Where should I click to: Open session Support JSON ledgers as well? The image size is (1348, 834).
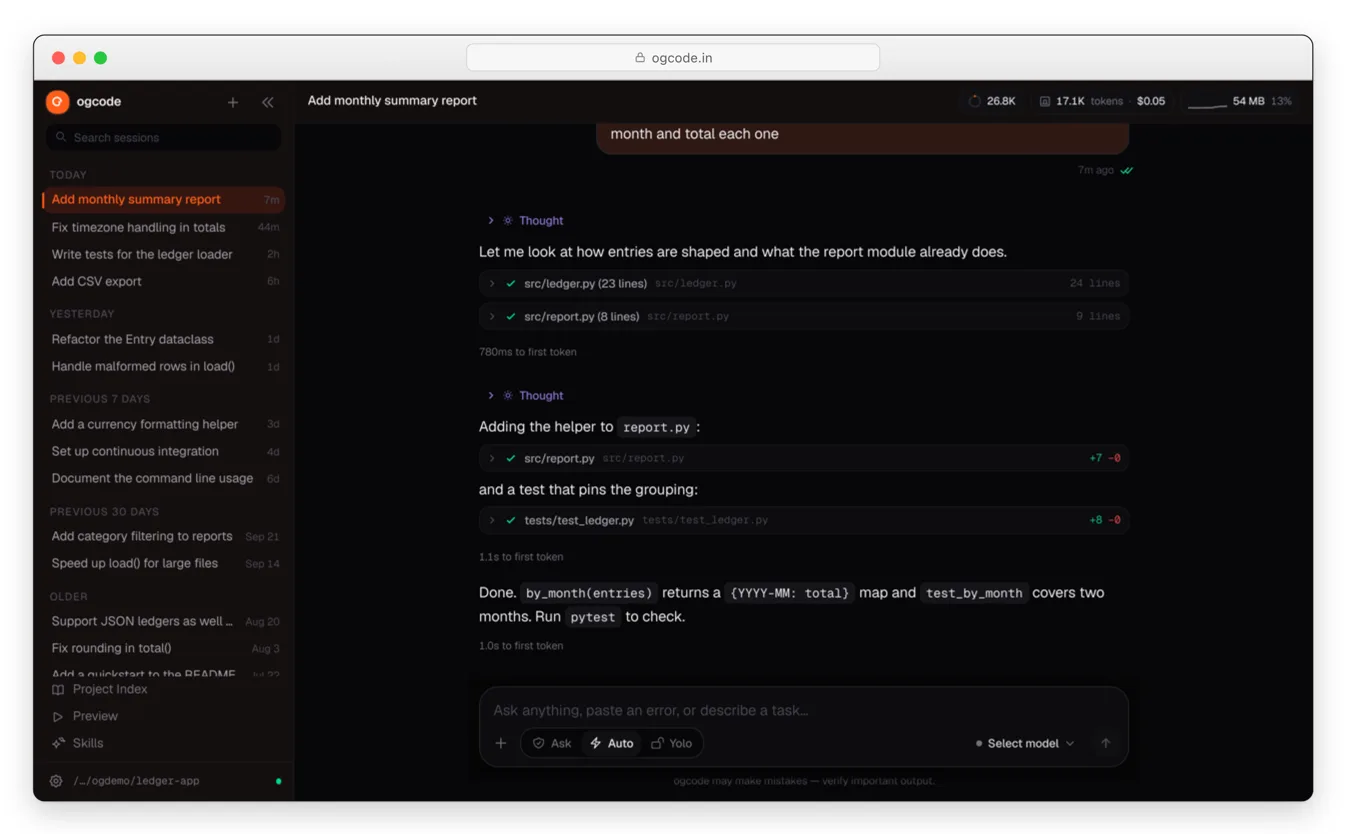(x=164, y=621)
